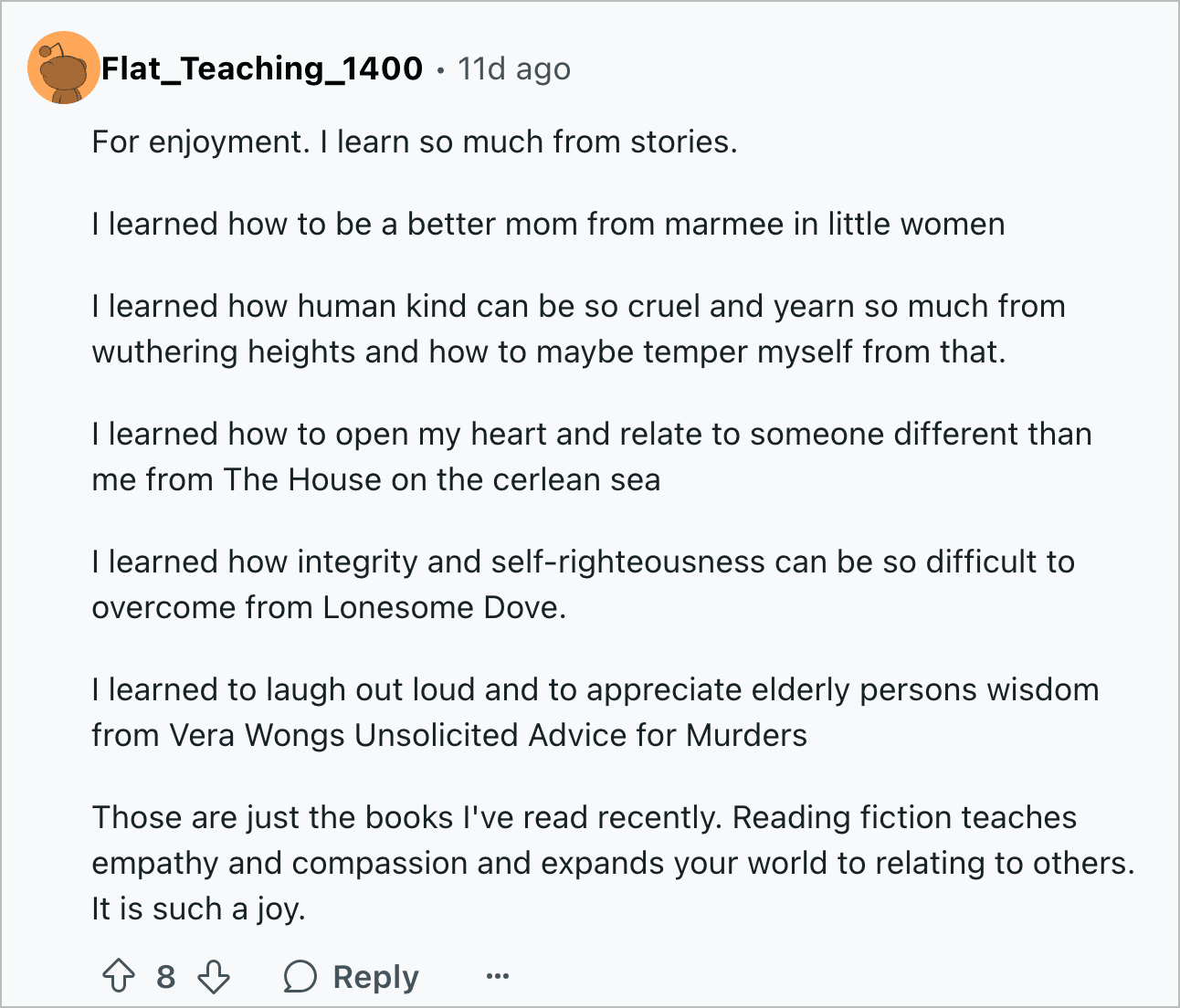Click the Reply button label
1180x1008 pixels.
point(375,976)
